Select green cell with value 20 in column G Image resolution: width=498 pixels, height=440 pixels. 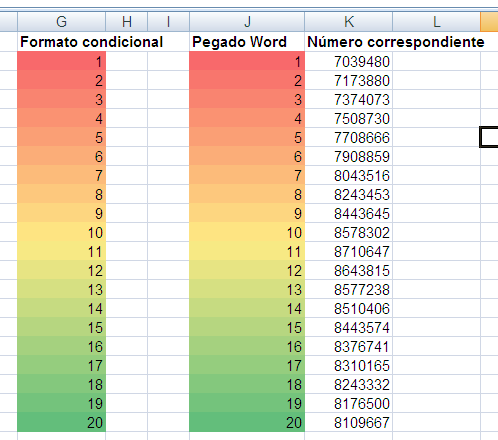(x=61, y=422)
